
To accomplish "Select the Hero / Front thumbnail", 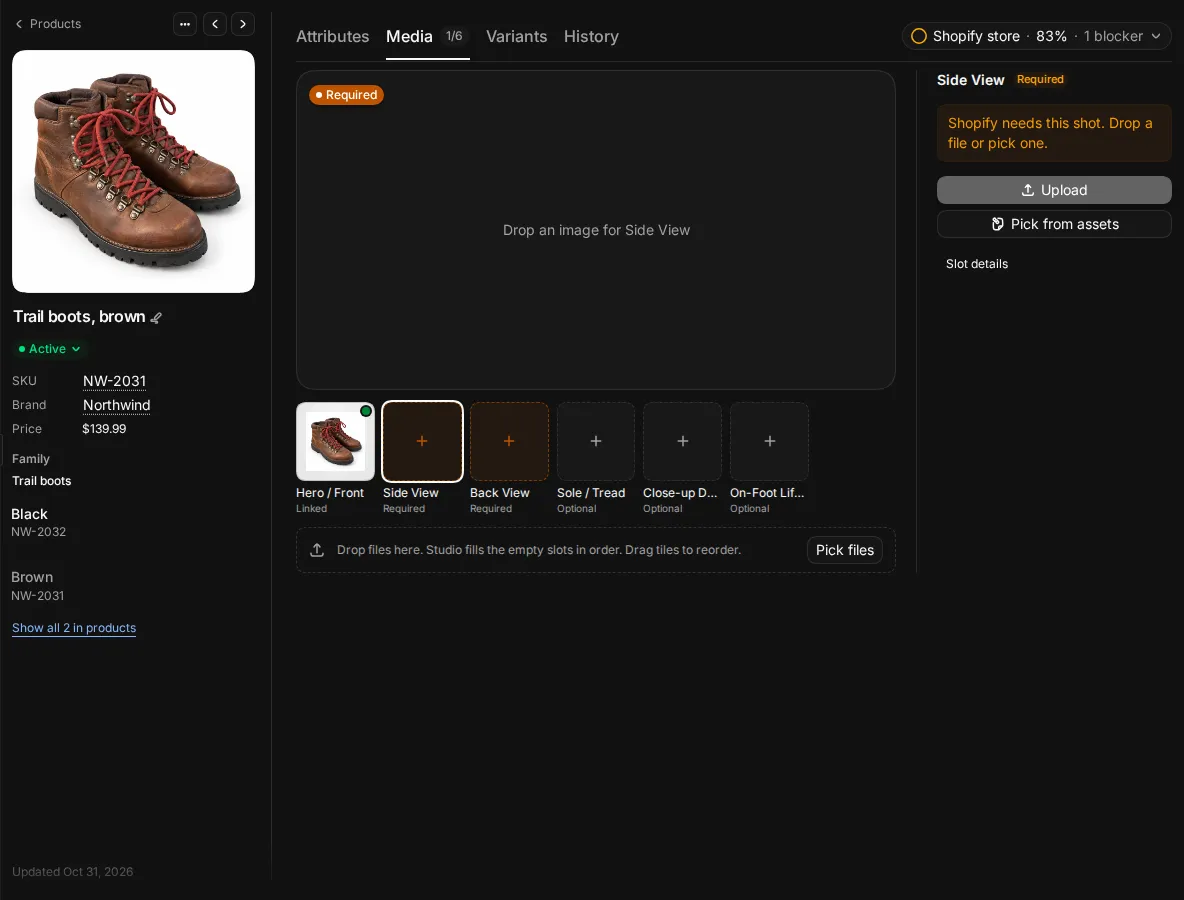I will click(335, 442).
